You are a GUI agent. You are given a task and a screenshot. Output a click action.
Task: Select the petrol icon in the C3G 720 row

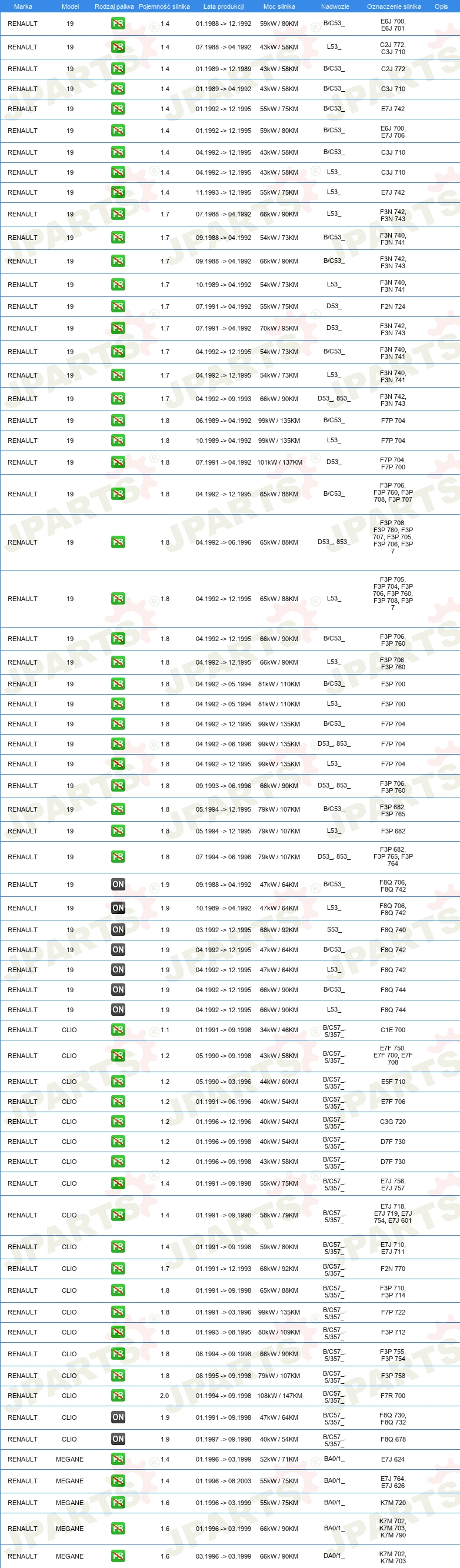pyautogui.click(x=118, y=1122)
